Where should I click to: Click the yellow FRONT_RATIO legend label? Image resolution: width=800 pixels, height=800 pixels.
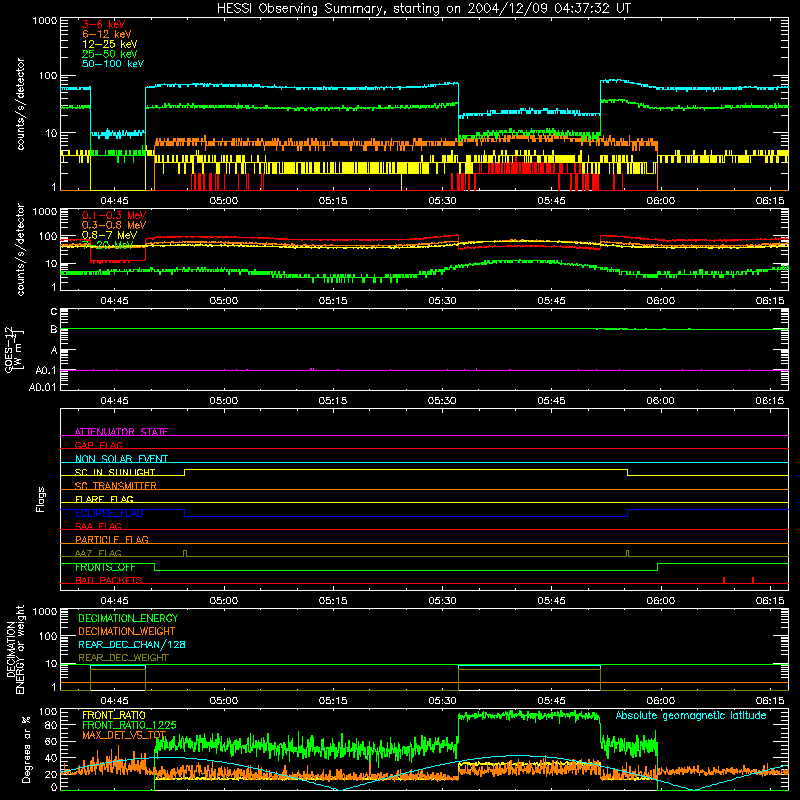click(114, 715)
